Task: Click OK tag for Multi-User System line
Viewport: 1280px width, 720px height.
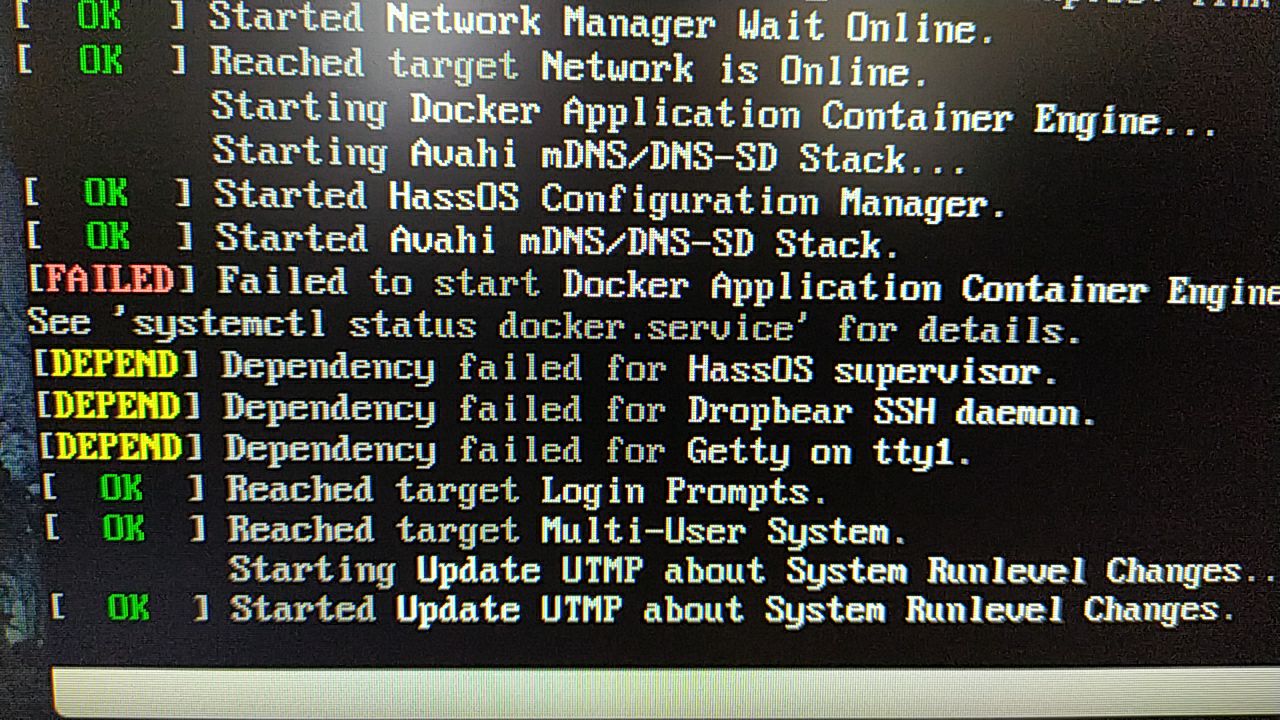Action: 124,528
